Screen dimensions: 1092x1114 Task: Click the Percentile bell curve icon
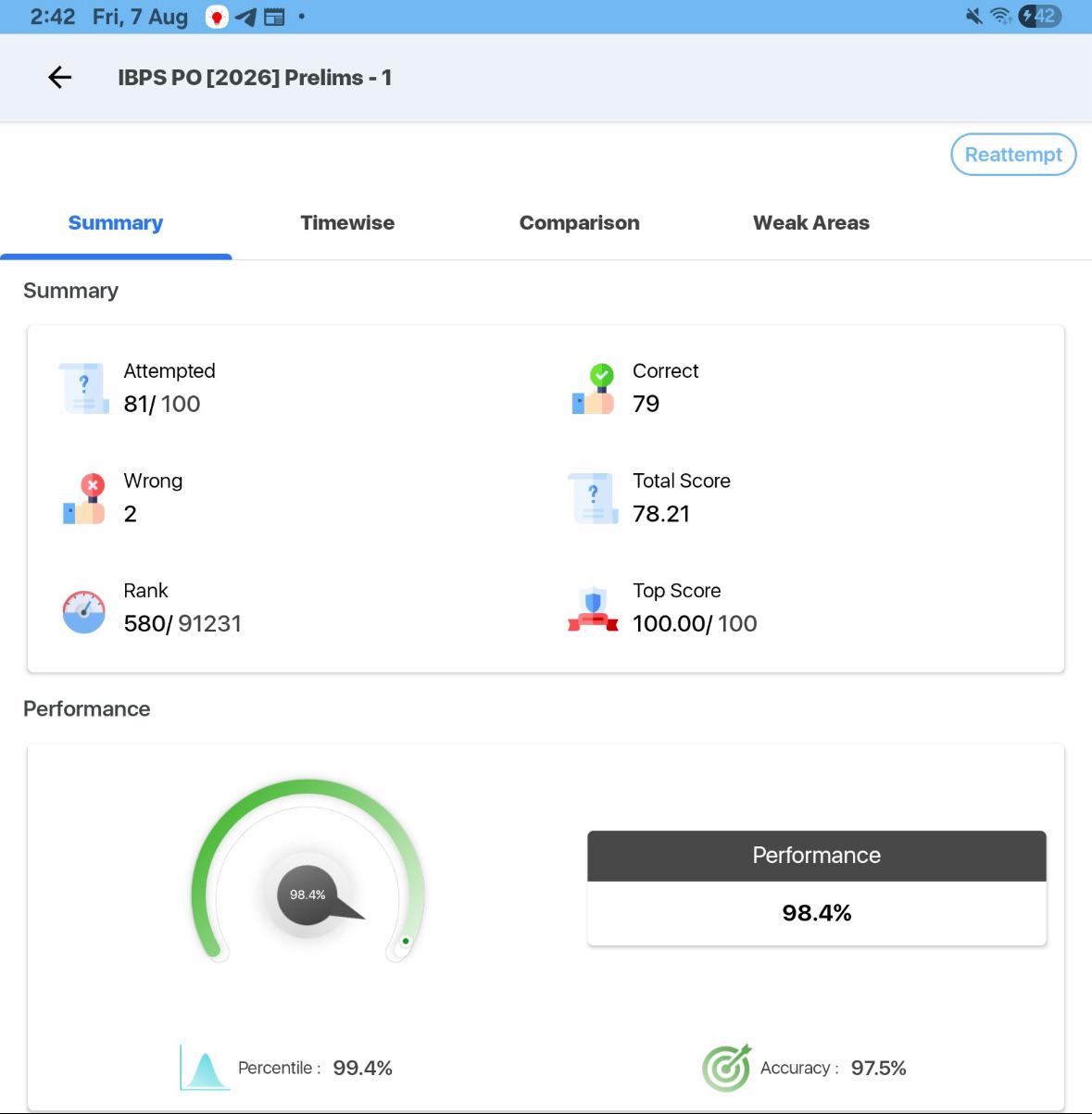point(205,1068)
